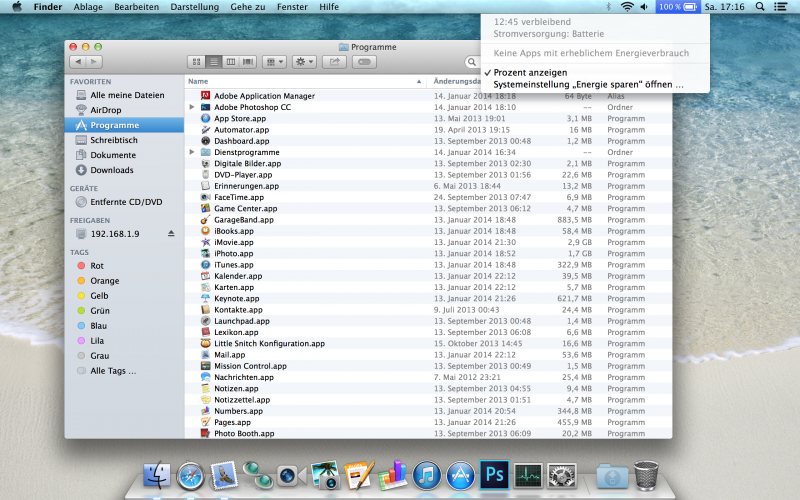Open the Fenster menu
Screen dimensions: 800x500
292,7
